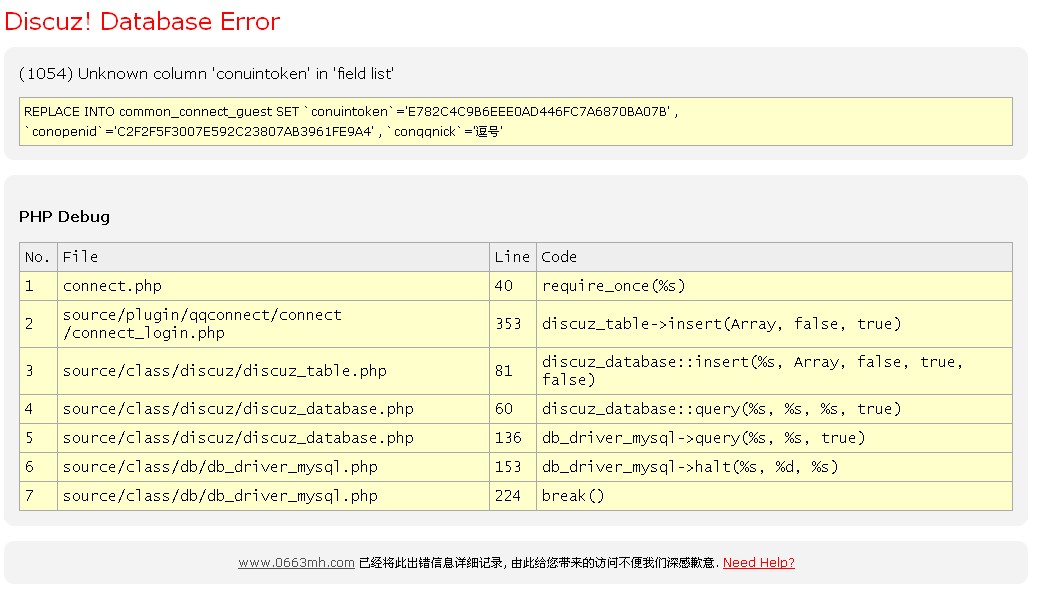Click row number 6 cell

point(38,467)
